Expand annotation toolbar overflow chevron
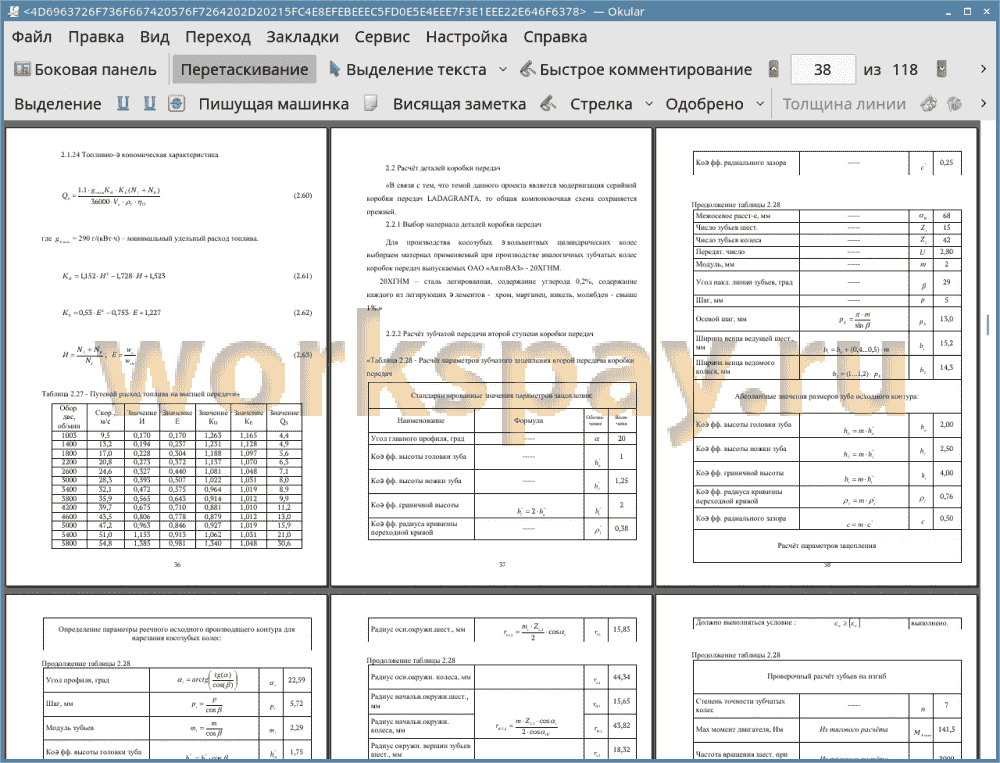1000x763 pixels. coord(983,103)
